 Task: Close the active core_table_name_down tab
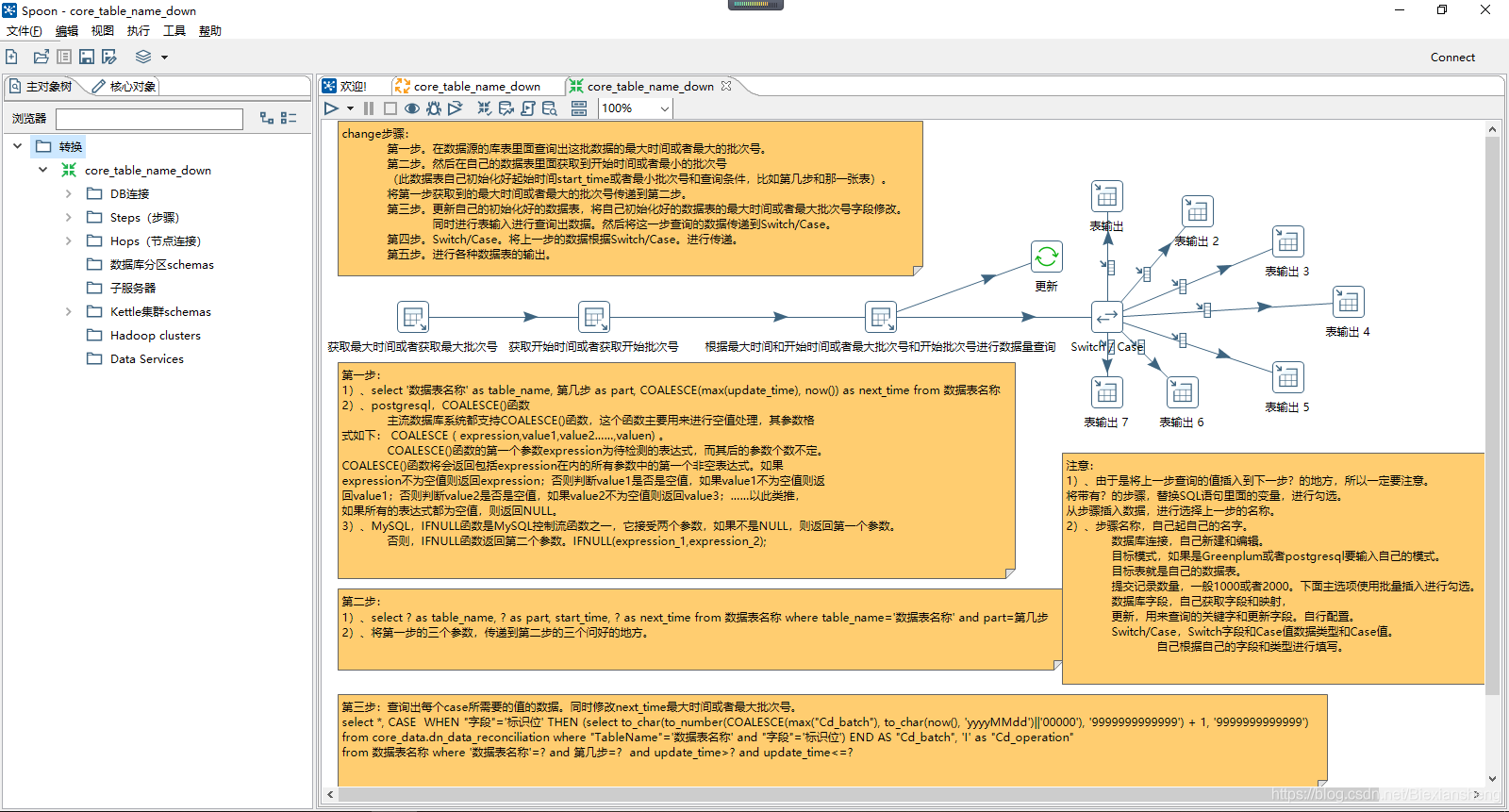point(726,86)
